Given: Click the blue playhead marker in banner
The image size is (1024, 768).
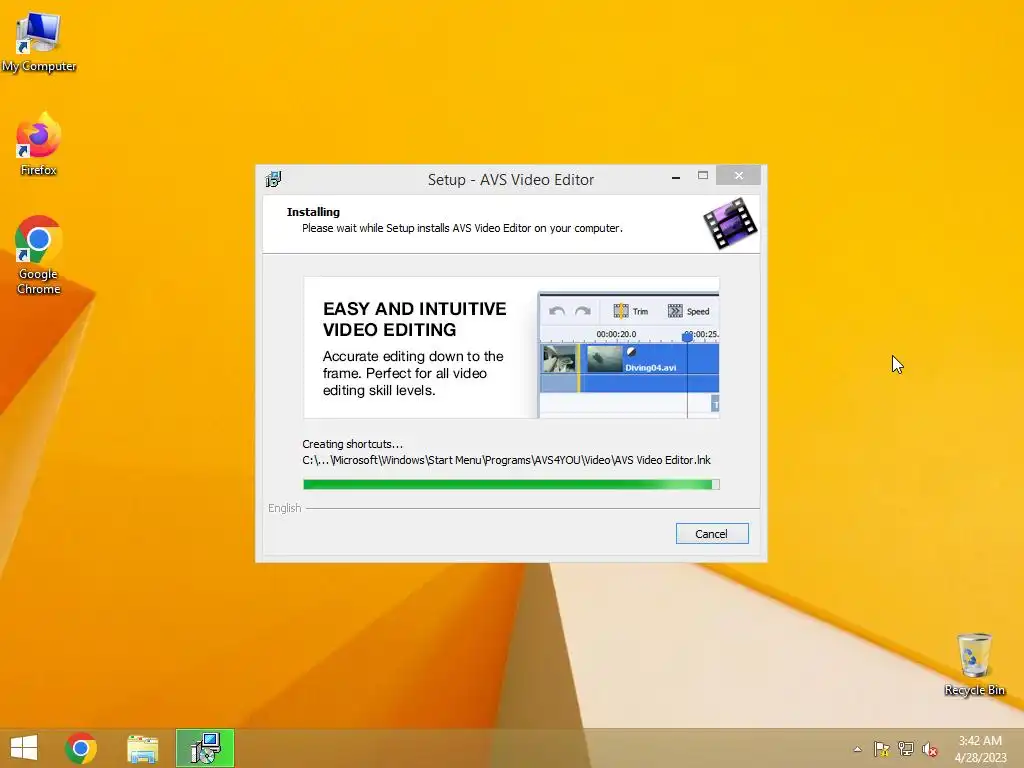Looking at the screenshot, I should (687, 337).
